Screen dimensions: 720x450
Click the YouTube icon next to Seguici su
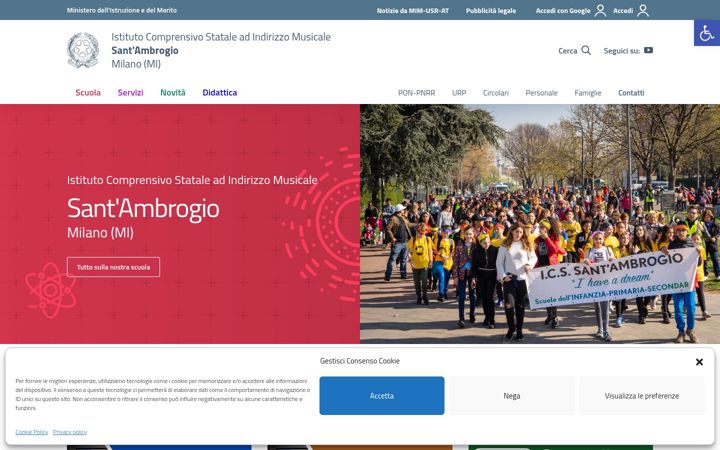(x=648, y=51)
